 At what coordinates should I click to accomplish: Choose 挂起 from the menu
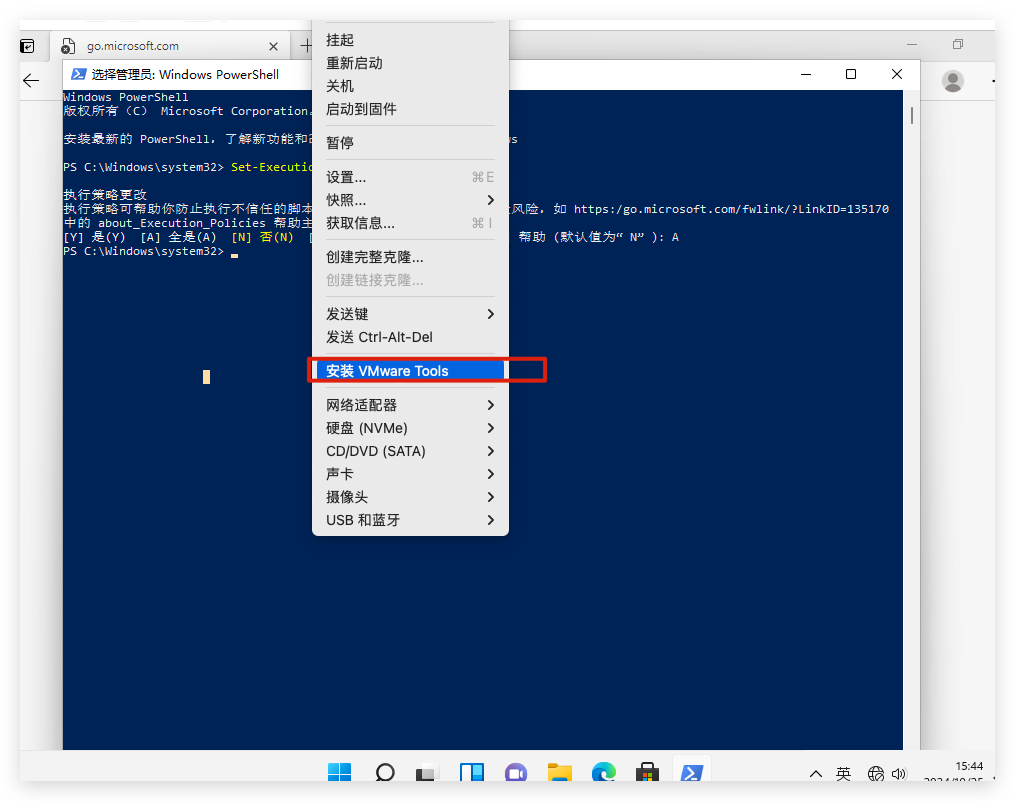pyautogui.click(x=410, y=40)
